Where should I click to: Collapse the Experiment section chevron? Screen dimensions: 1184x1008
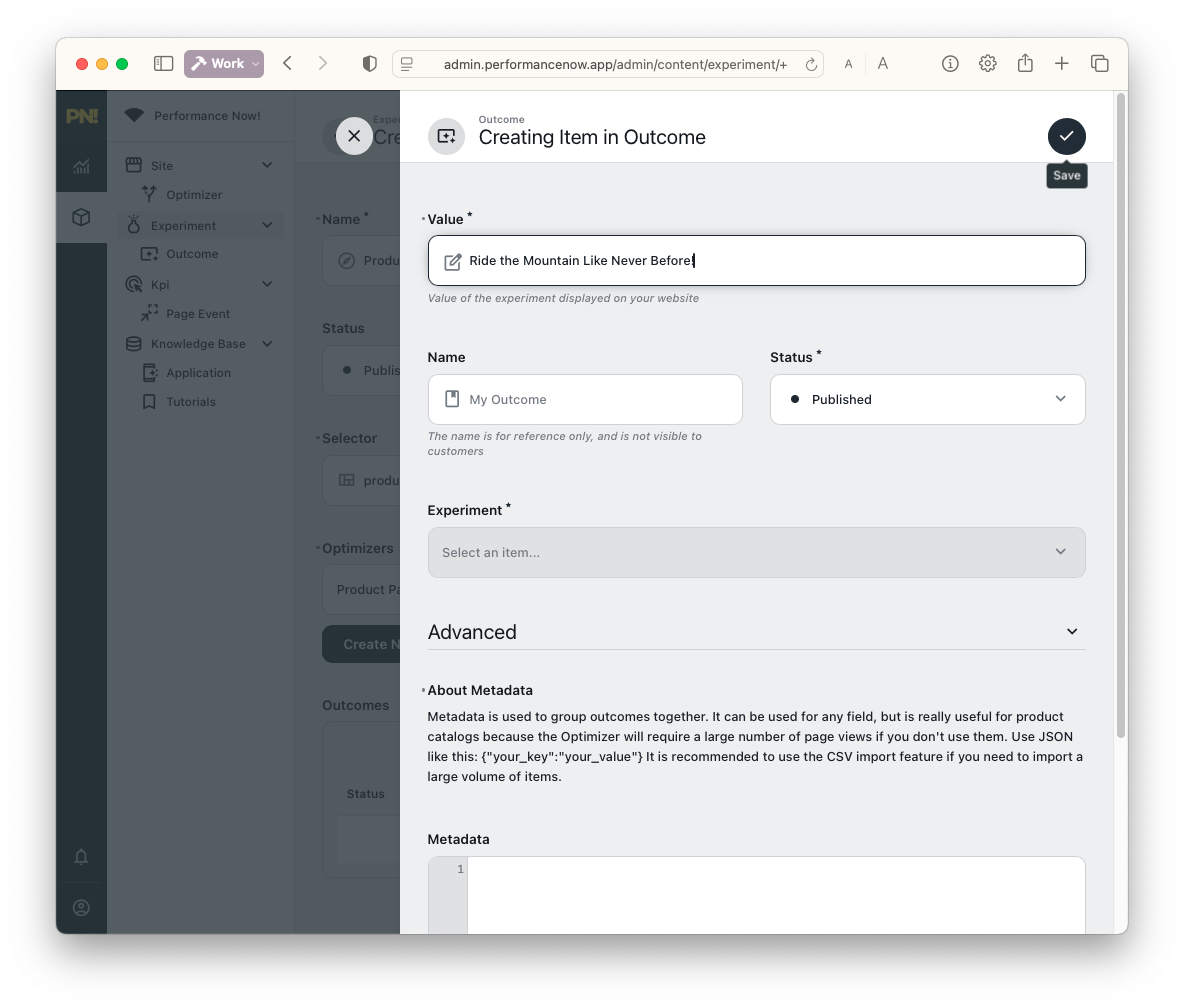pyautogui.click(x=267, y=226)
